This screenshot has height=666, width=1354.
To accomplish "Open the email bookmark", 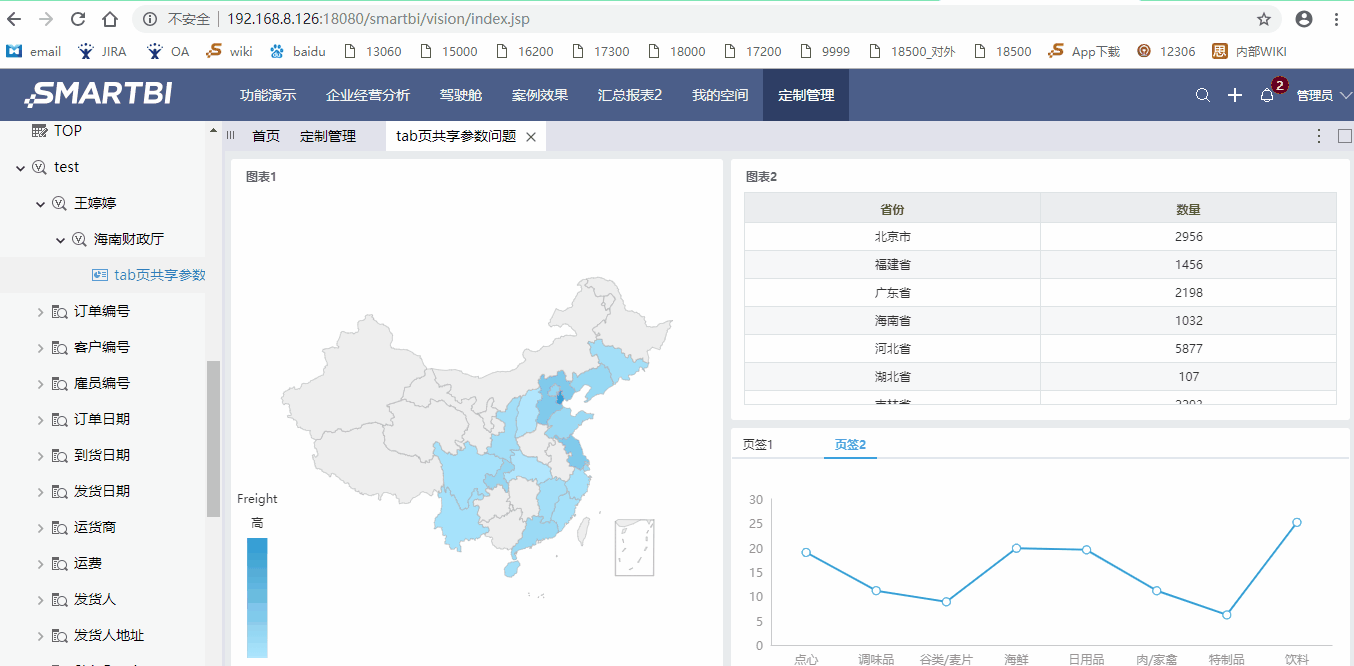I will click(33, 51).
